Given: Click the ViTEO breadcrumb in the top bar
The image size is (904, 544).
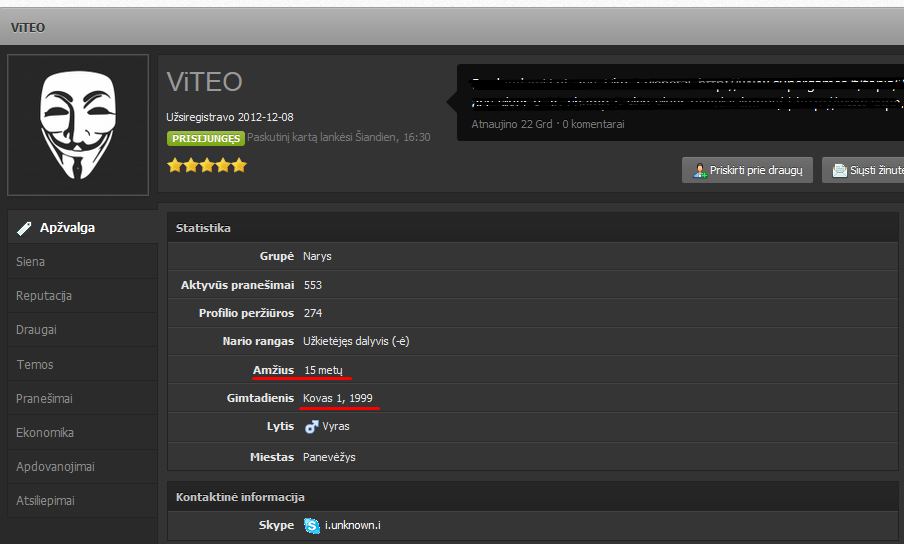Looking at the screenshot, I should pos(28,28).
